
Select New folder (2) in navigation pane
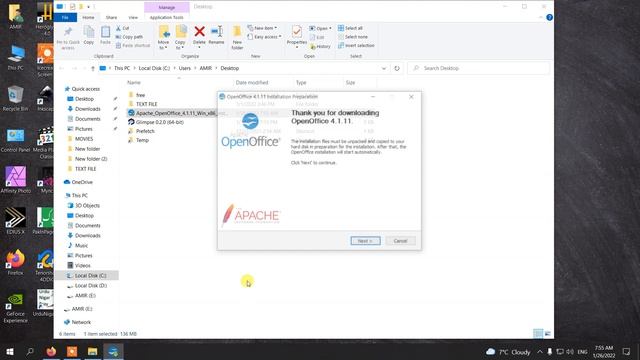click(x=91, y=159)
